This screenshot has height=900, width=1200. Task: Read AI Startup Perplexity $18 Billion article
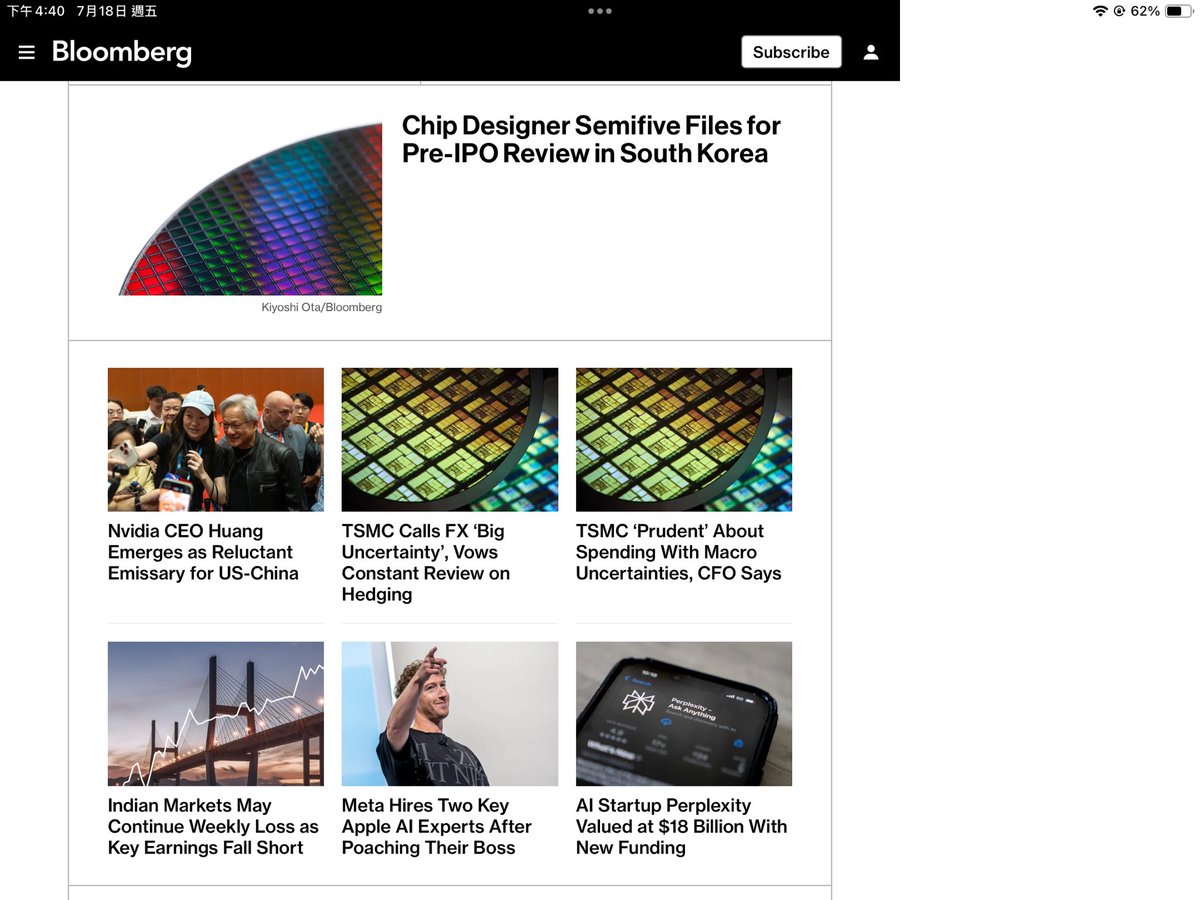coord(682,826)
